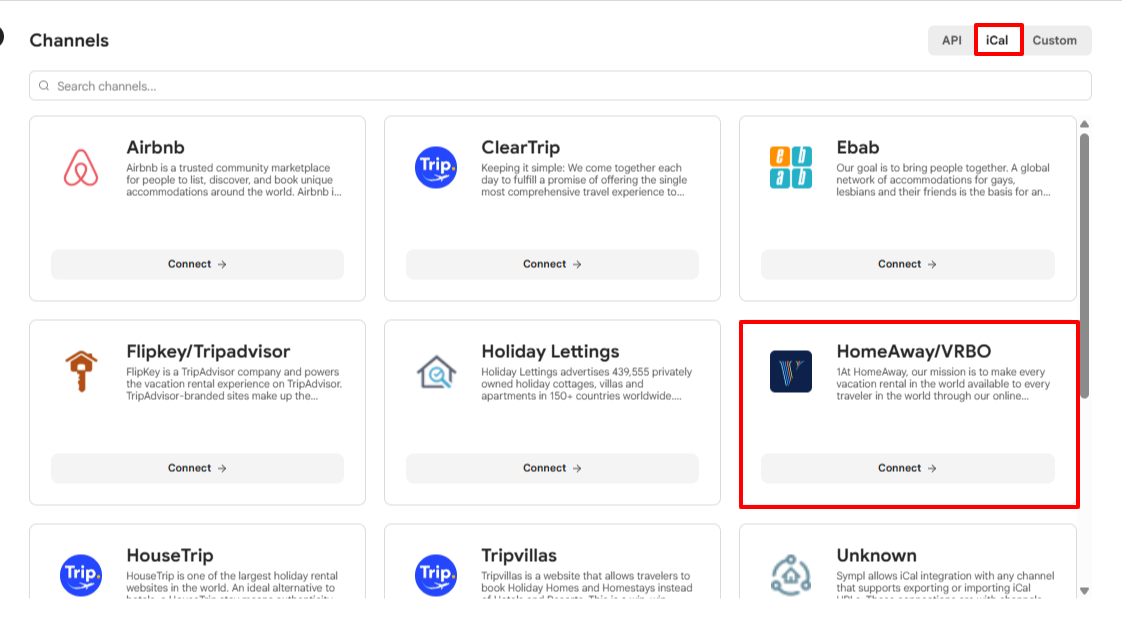1122x618 pixels.
Task: Connect the HomeAway/VRBO channel
Action: 907,468
